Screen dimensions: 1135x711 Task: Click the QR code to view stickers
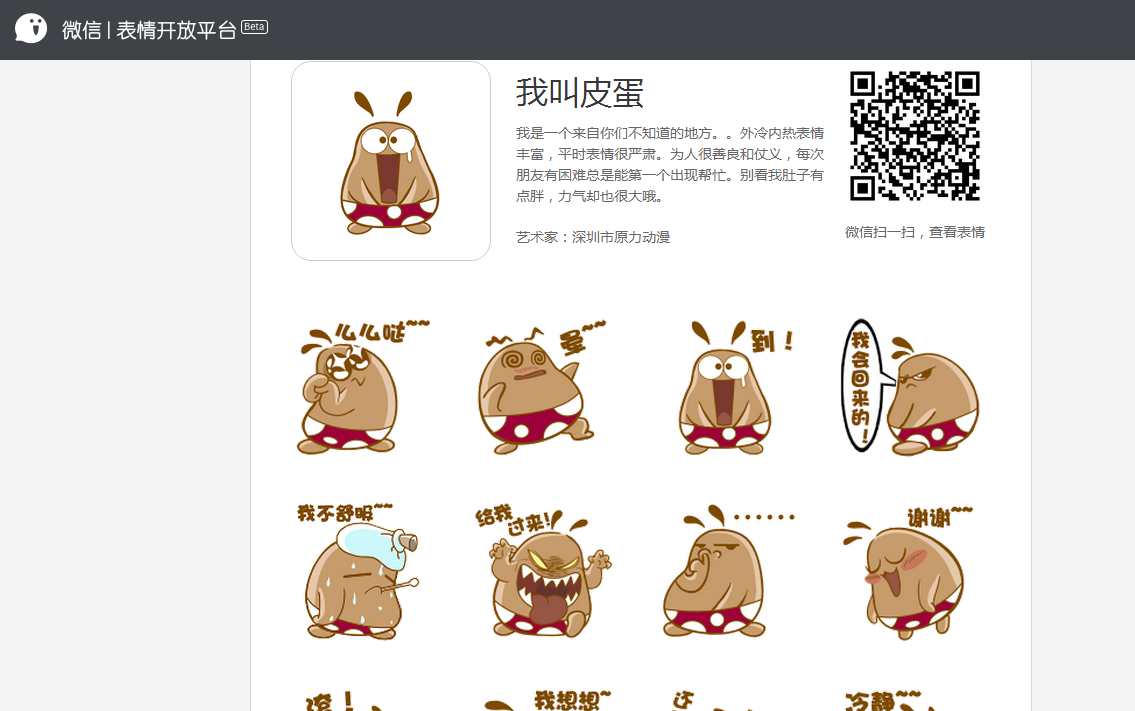(915, 136)
